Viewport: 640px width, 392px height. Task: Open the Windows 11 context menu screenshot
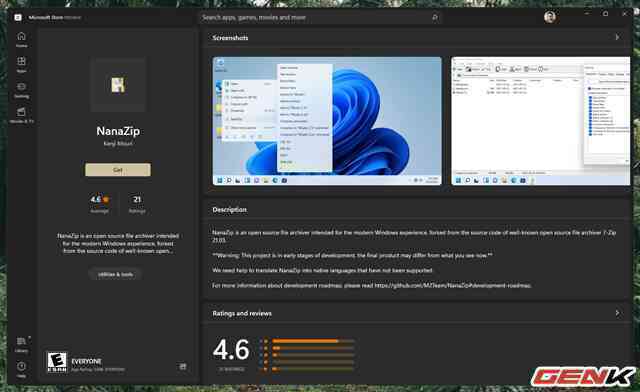tap(327, 121)
